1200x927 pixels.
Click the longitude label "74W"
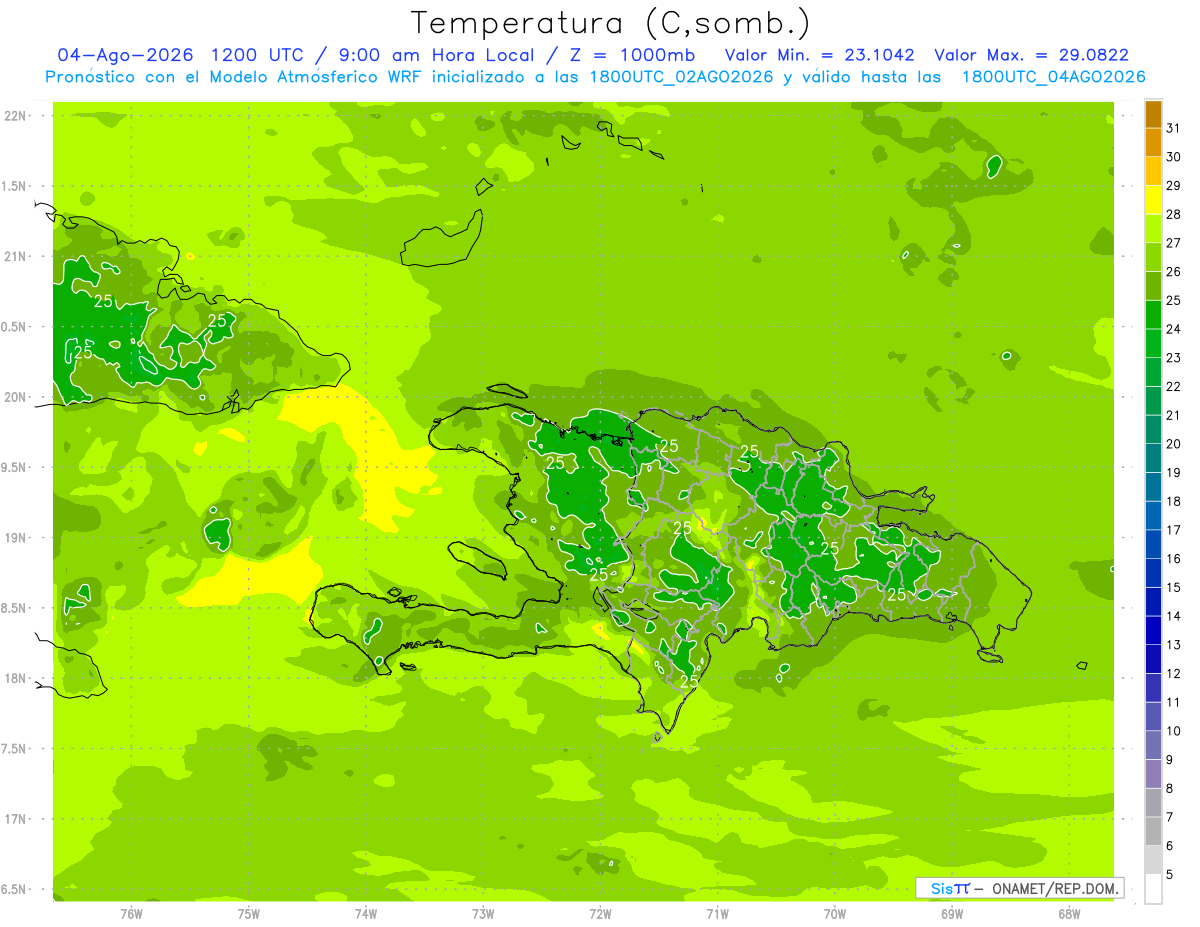[x=365, y=913]
